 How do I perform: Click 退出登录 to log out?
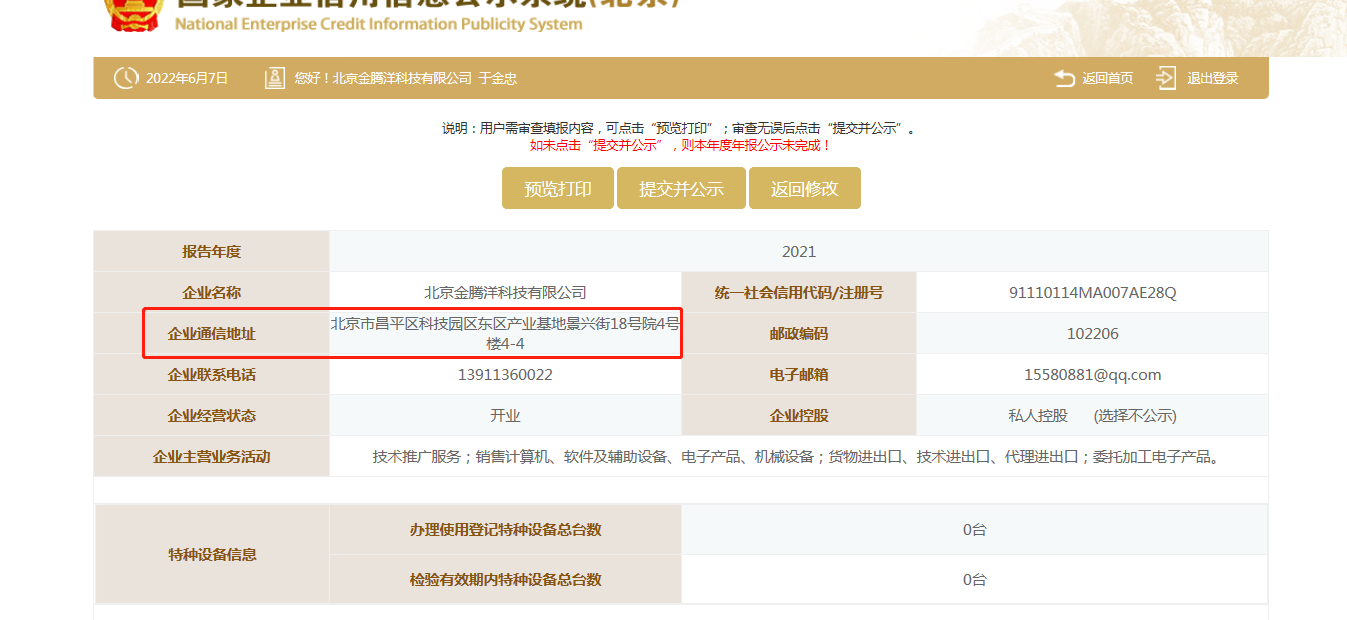tap(1213, 78)
